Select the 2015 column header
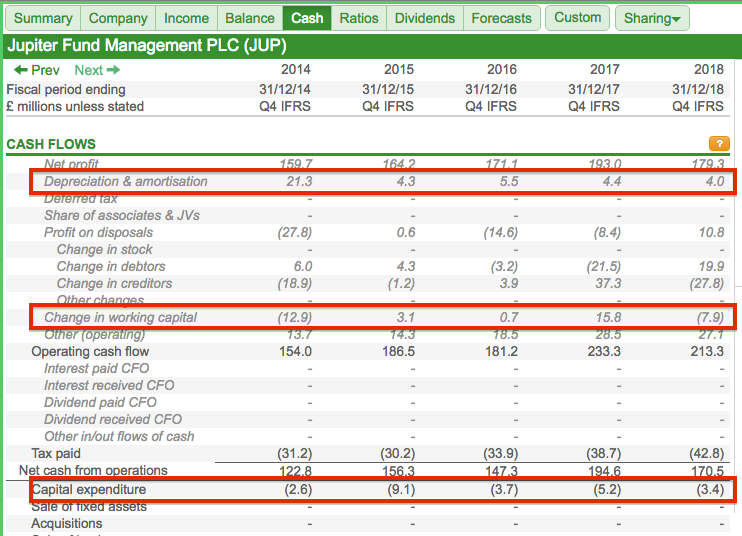 399,70
